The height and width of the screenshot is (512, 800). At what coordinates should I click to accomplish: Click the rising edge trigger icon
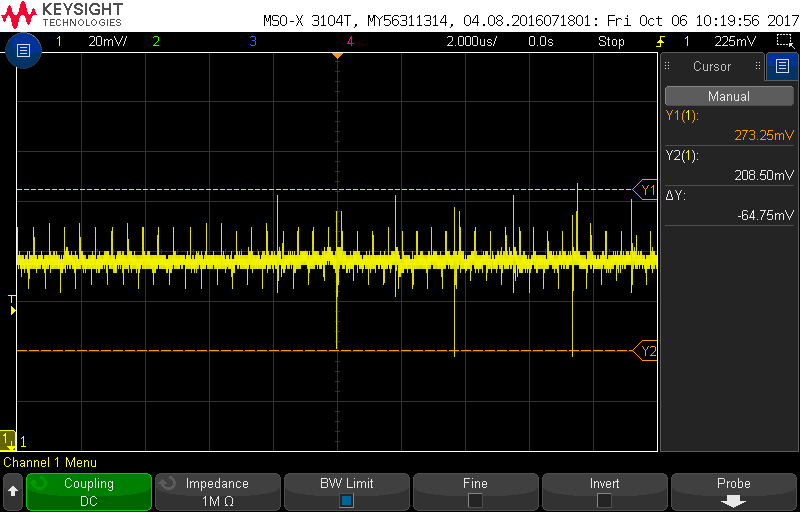coord(660,41)
